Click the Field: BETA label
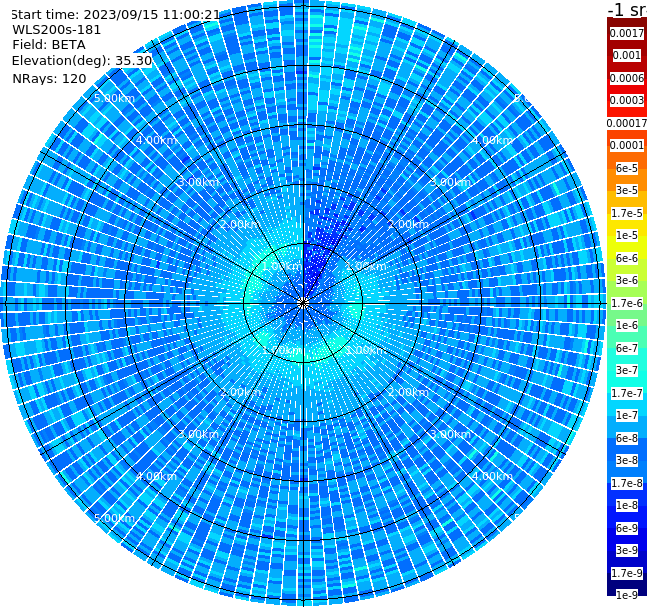This screenshot has height=607, width=647. (x=49, y=45)
